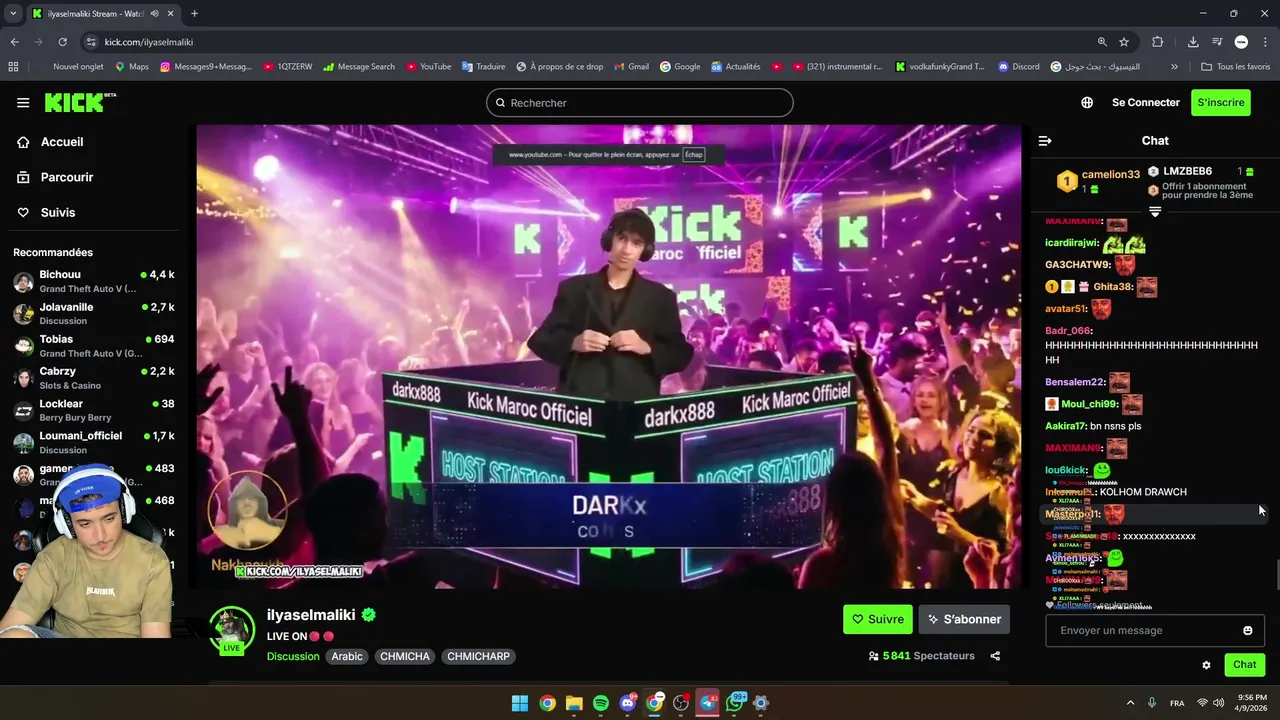Open Chrome extensions puzzle icon
The width and height of the screenshot is (1280, 720).
(x=1158, y=42)
